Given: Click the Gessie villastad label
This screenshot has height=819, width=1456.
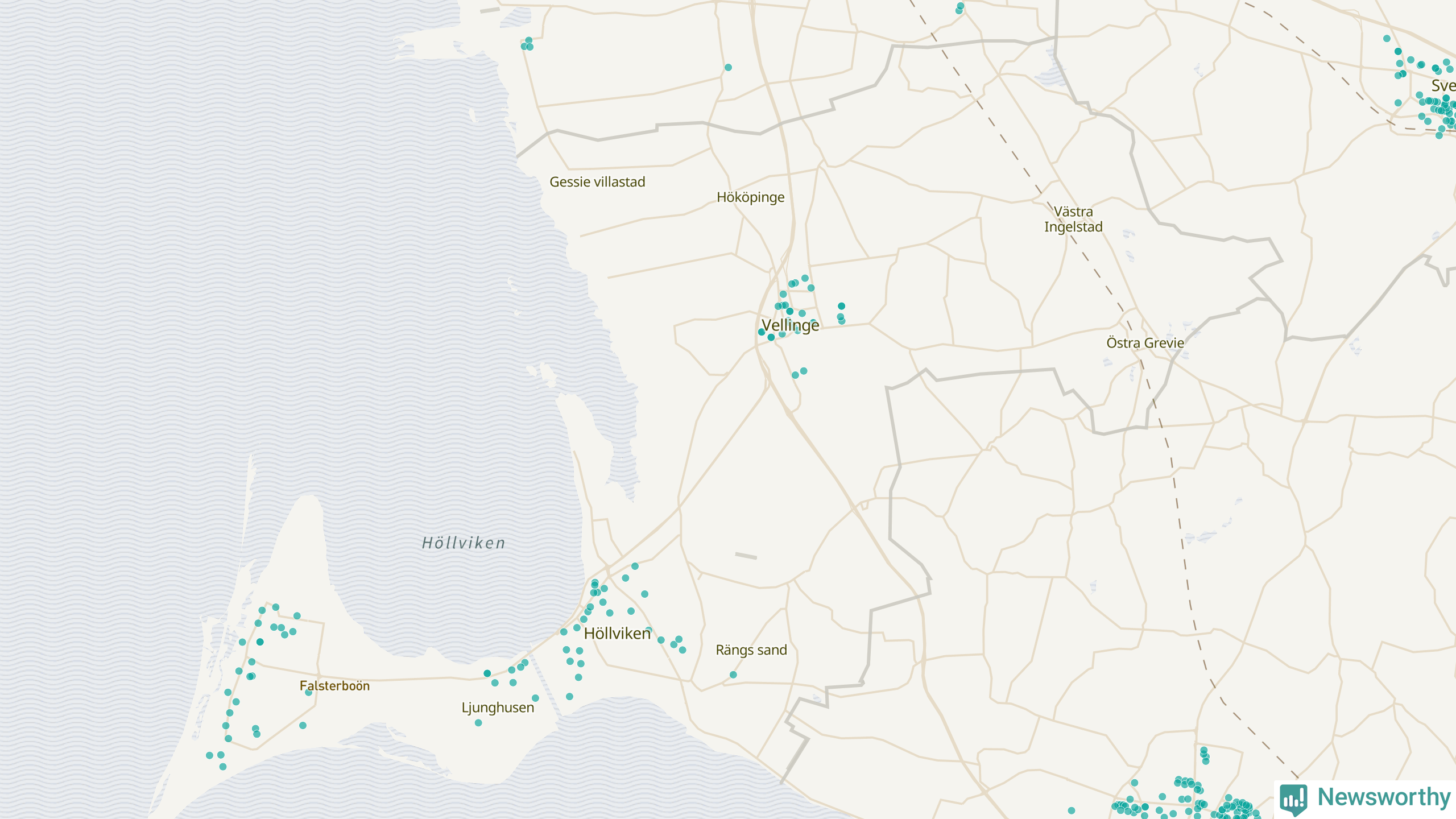Looking at the screenshot, I should pos(597,181).
